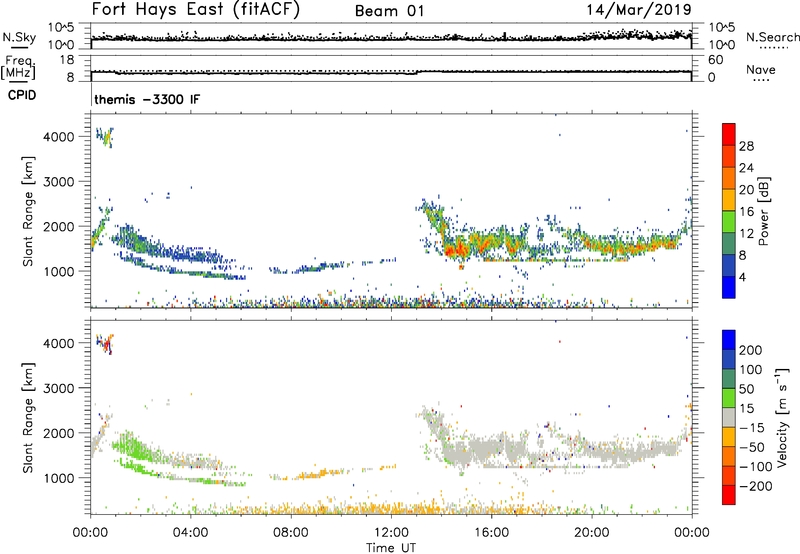
Task: Click the blue top segment of Velocity colorbar
Action: (x=729, y=340)
